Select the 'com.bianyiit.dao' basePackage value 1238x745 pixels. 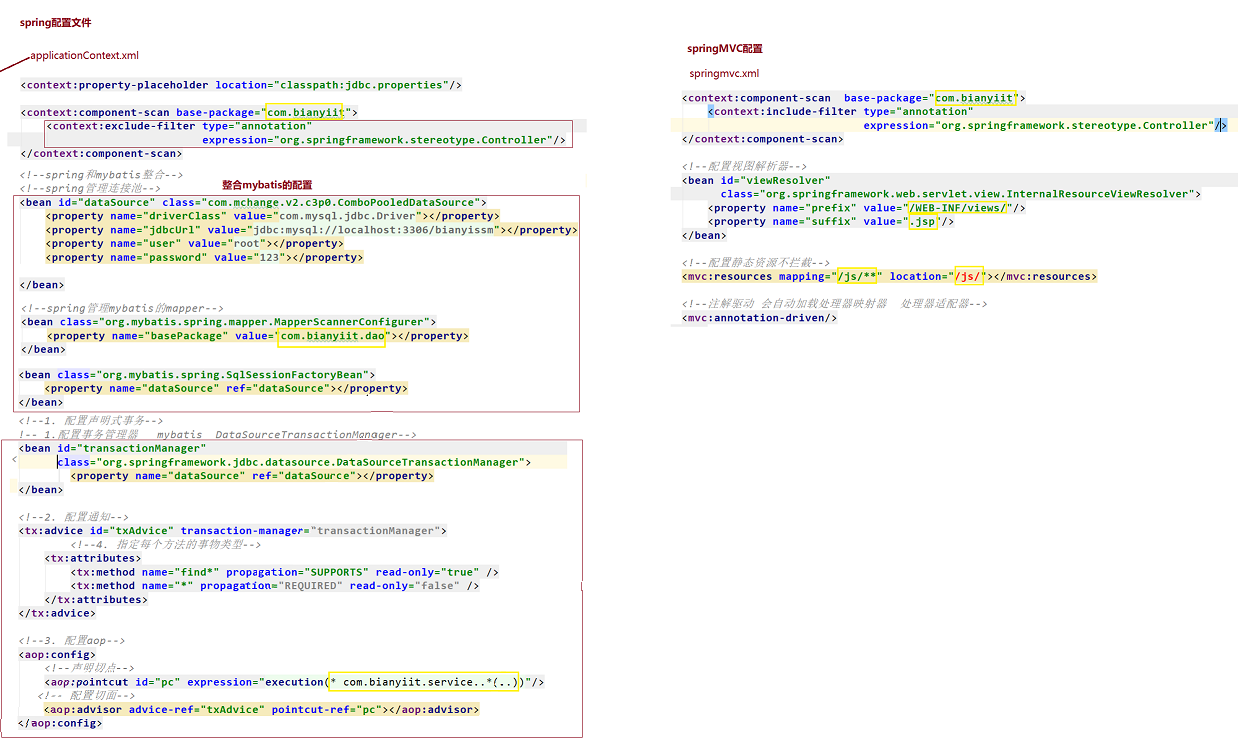332,337
